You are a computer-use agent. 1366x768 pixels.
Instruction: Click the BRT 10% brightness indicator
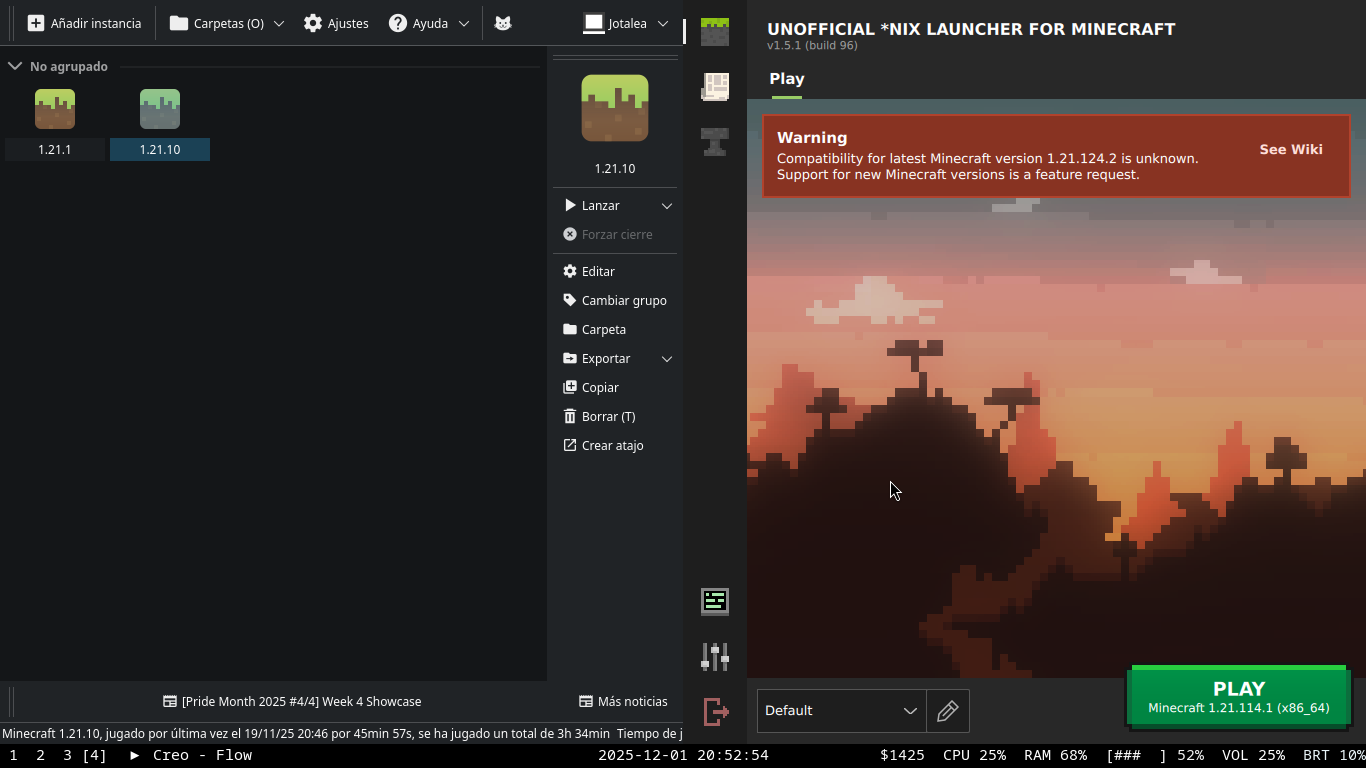point(1334,755)
